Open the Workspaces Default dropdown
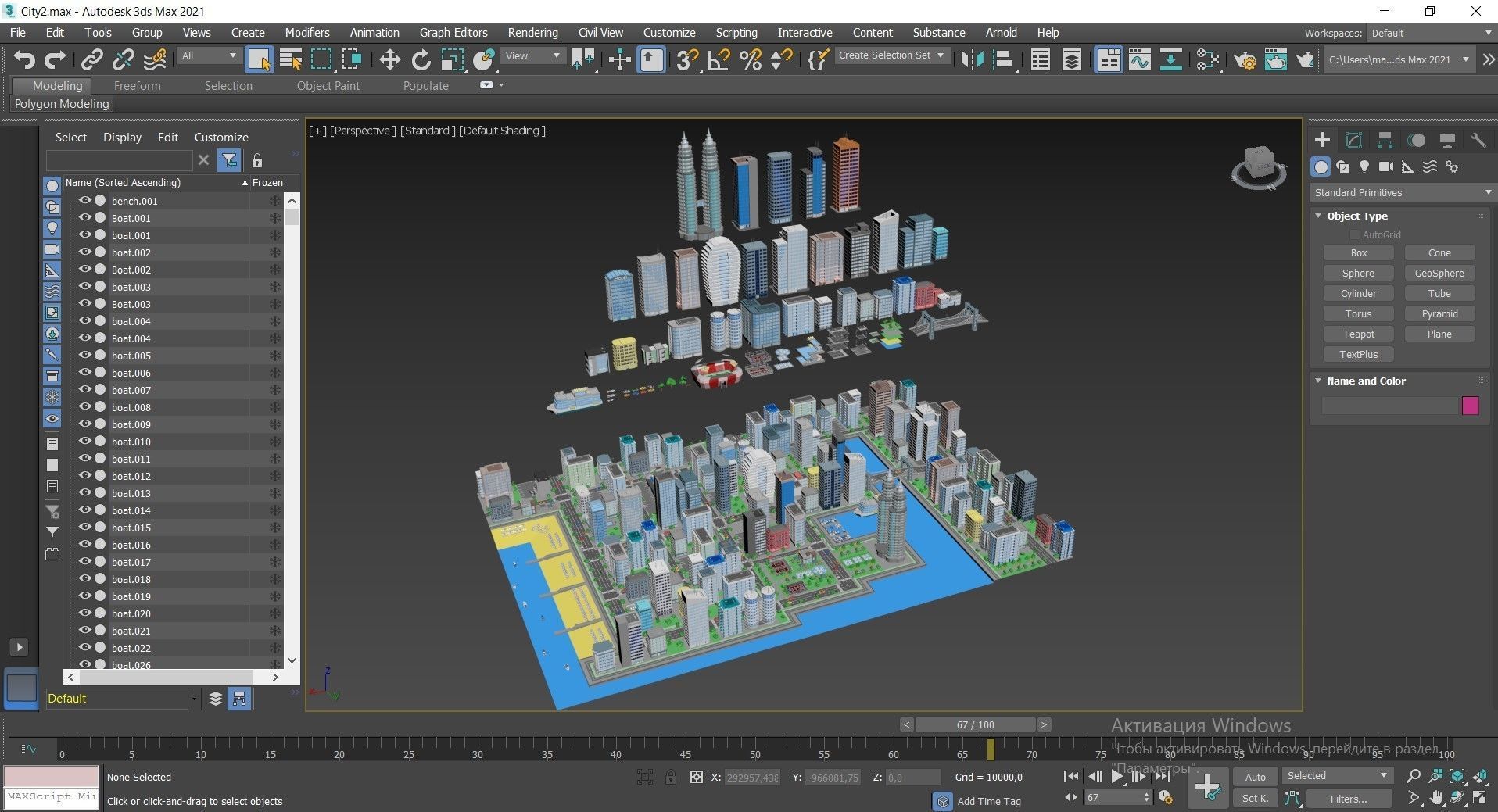The height and width of the screenshot is (812, 1498). coord(1431,33)
